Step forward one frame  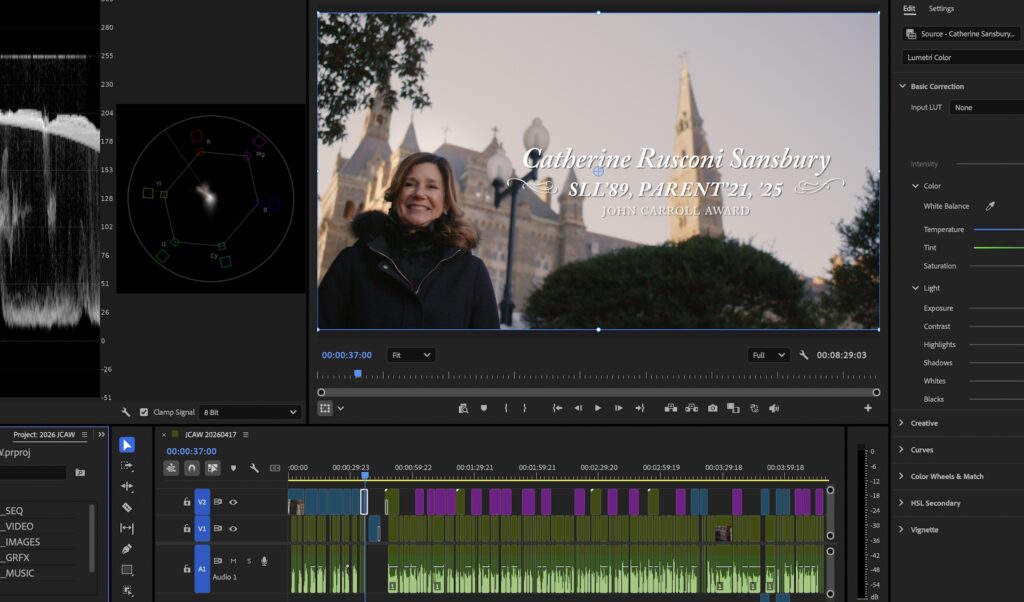pos(618,408)
